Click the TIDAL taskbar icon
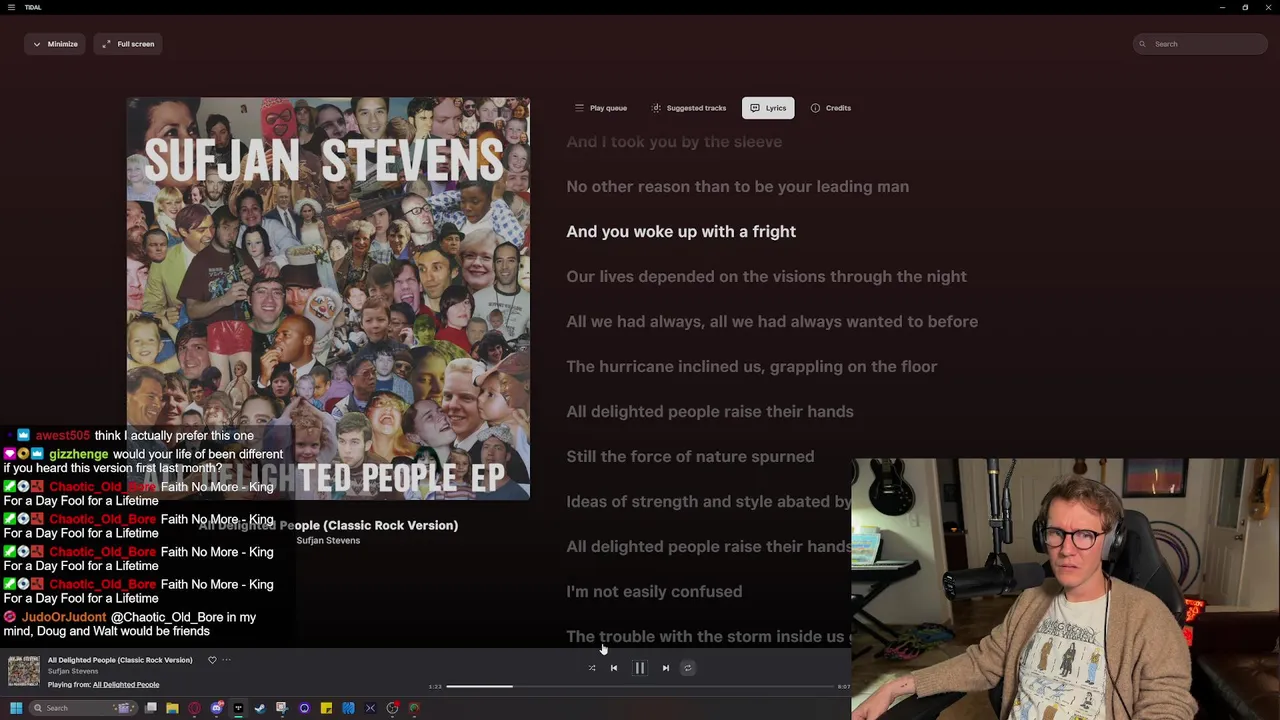 pyautogui.click(x=238, y=708)
